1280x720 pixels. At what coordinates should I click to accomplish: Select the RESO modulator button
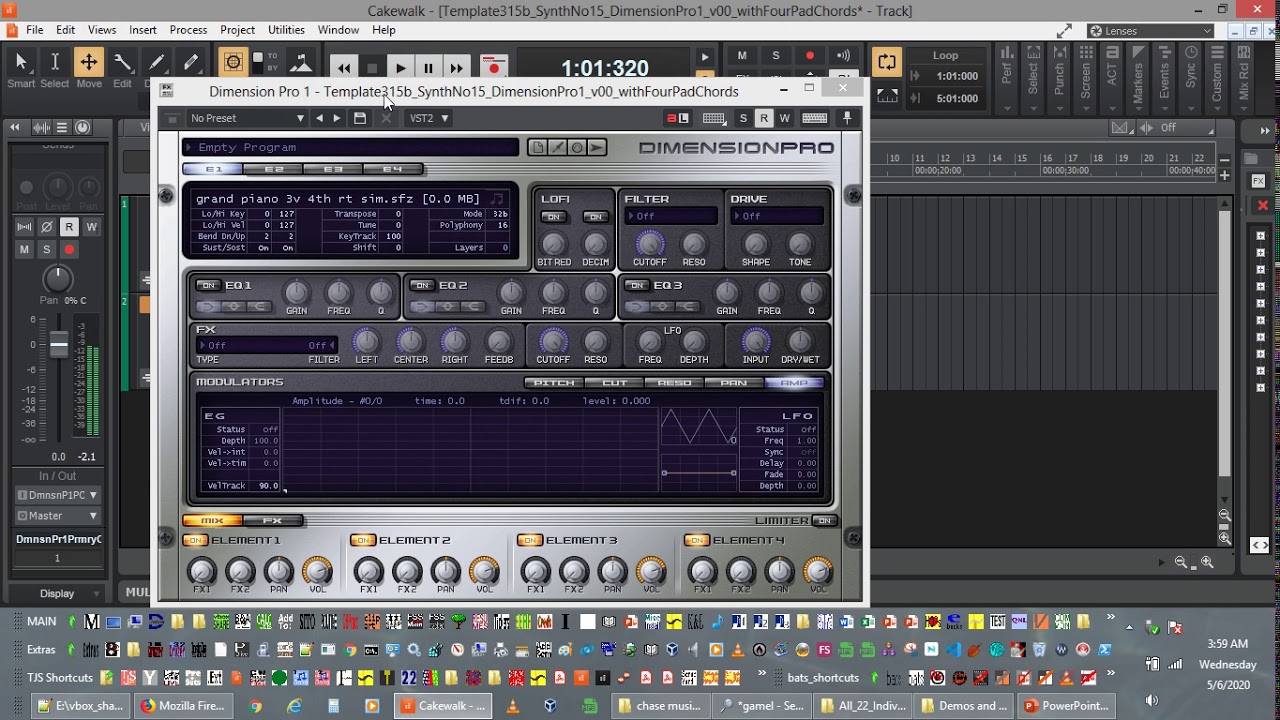pos(674,383)
